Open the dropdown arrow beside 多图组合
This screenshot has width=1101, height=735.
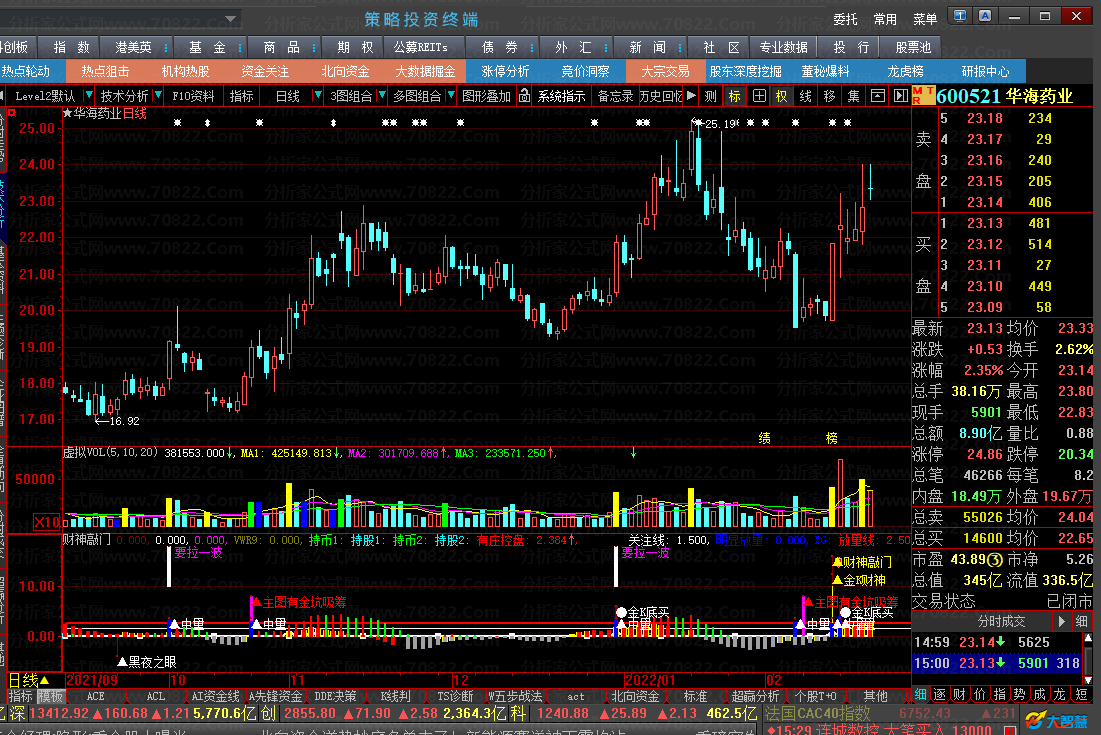click(451, 95)
